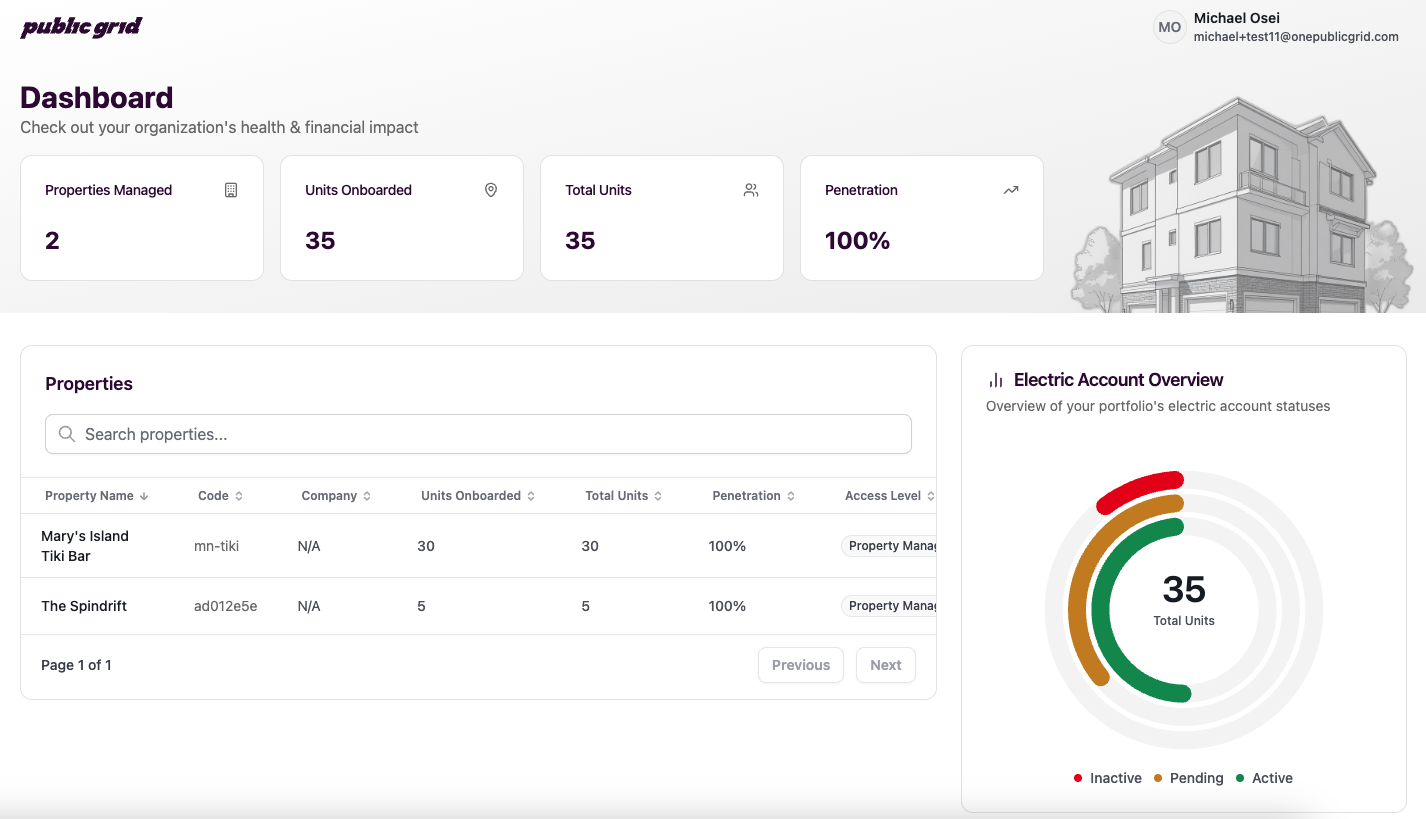Toggle the Pending status legend item

pos(1189,778)
